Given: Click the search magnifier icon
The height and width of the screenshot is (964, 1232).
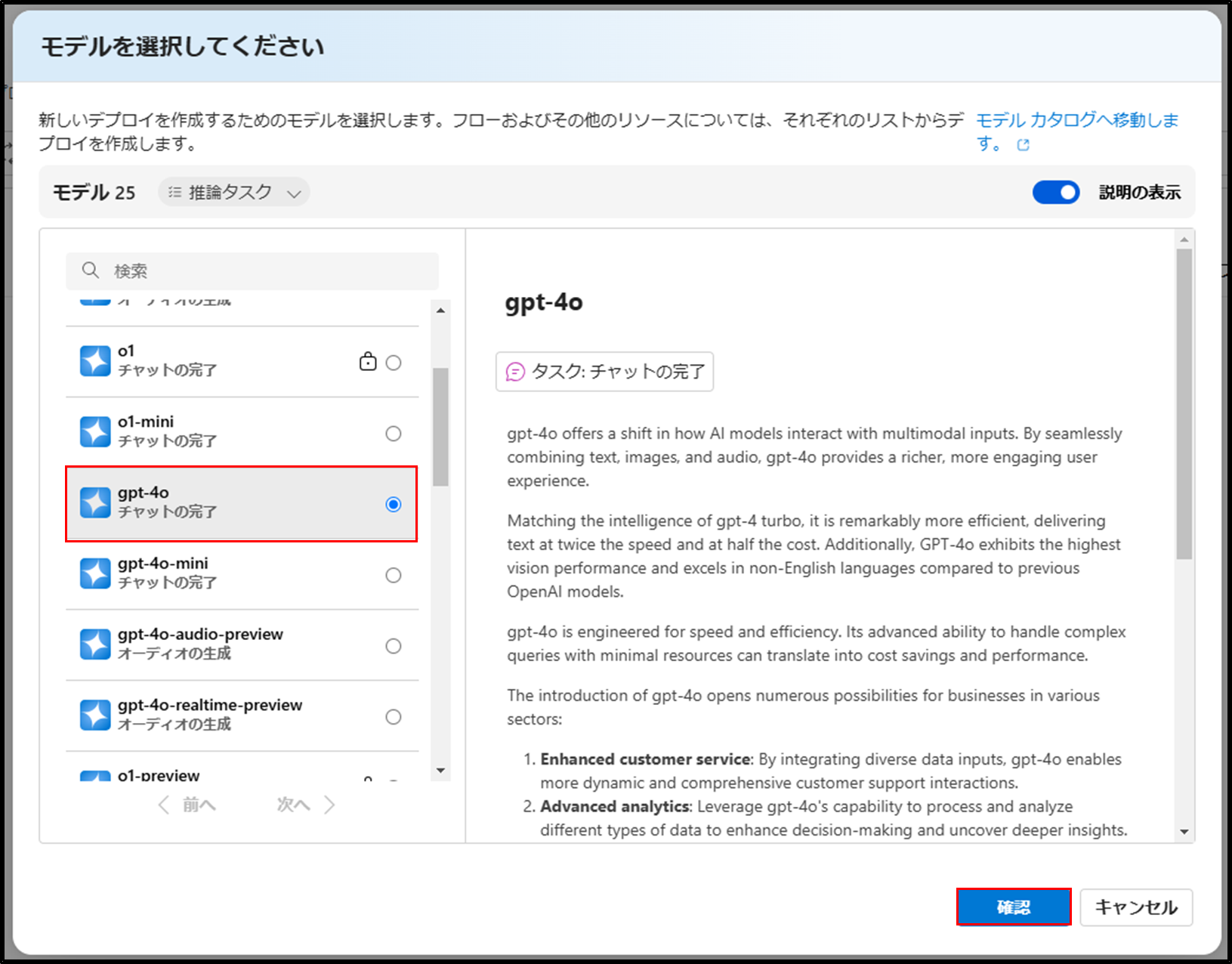Looking at the screenshot, I should pyautogui.click(x=91, y=270).
